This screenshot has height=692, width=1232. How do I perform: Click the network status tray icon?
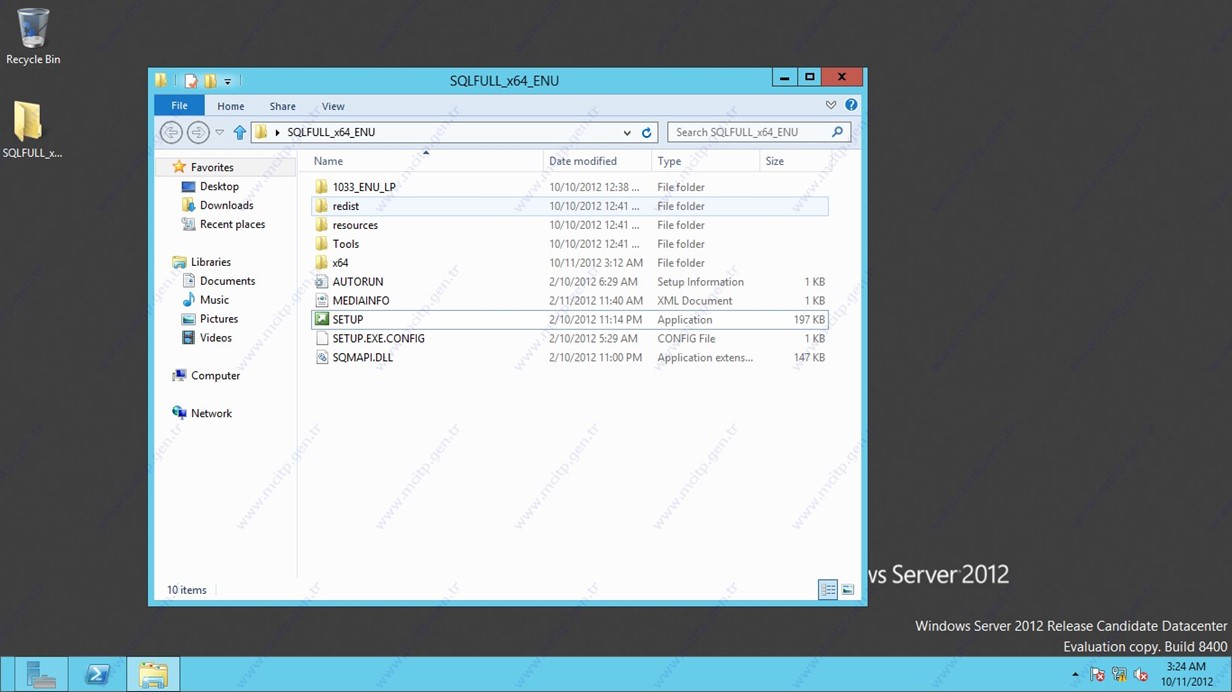click(1119, 675)
